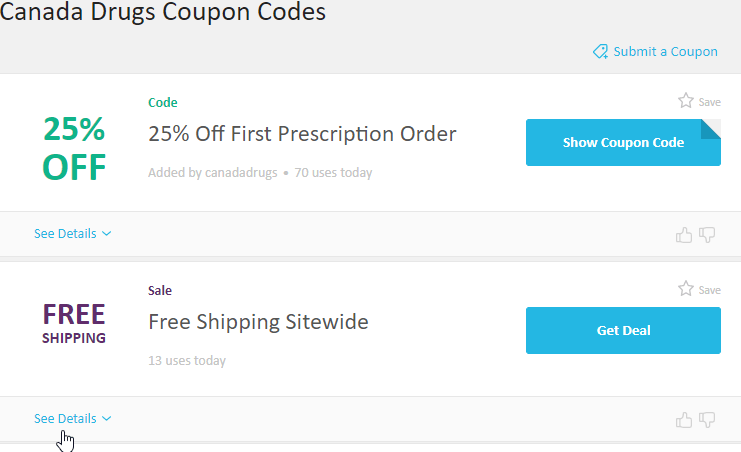Thumbs up the 25% Off First Prescription coupon
Image resolution: width=741 pixels, height=452 pixels.
click(x=684, y=235)
